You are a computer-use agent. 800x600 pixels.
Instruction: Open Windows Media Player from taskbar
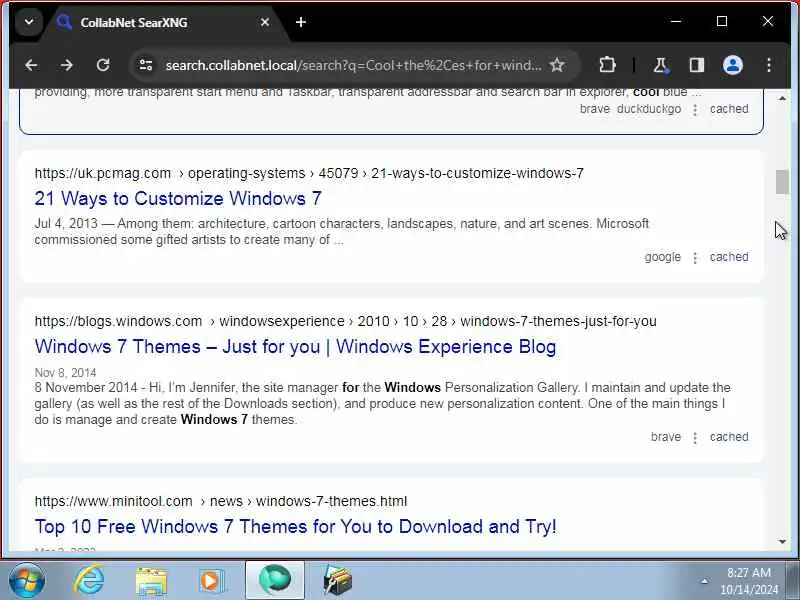pyautogui.click(x=211, y=581)
